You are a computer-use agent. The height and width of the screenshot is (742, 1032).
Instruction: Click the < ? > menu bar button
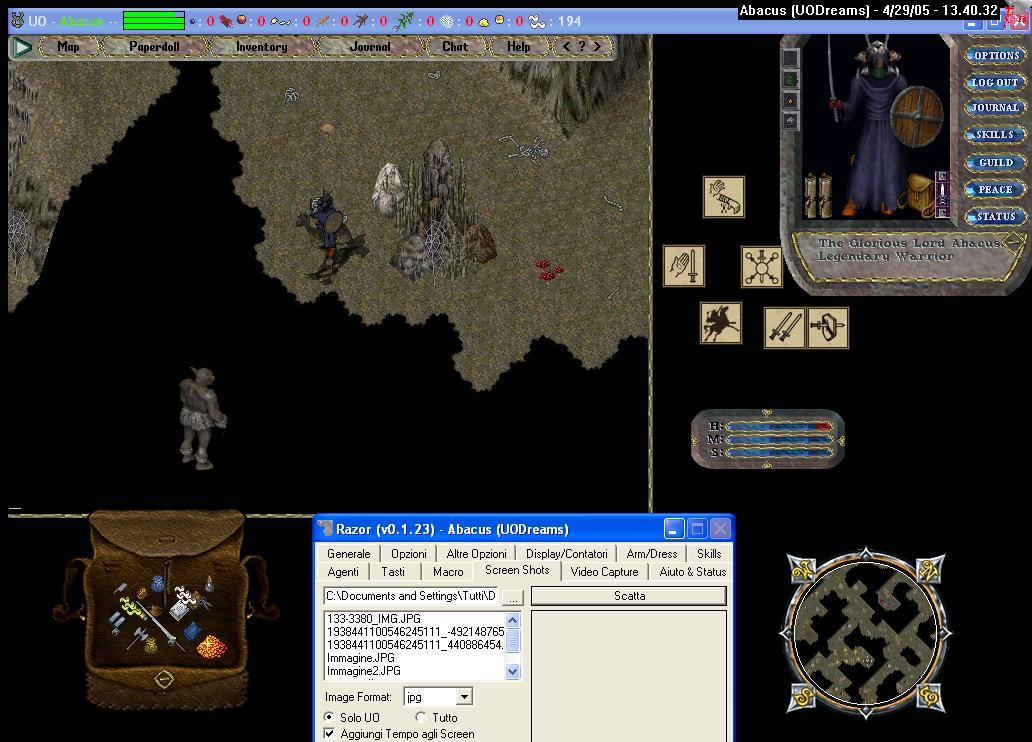(582, 47)
